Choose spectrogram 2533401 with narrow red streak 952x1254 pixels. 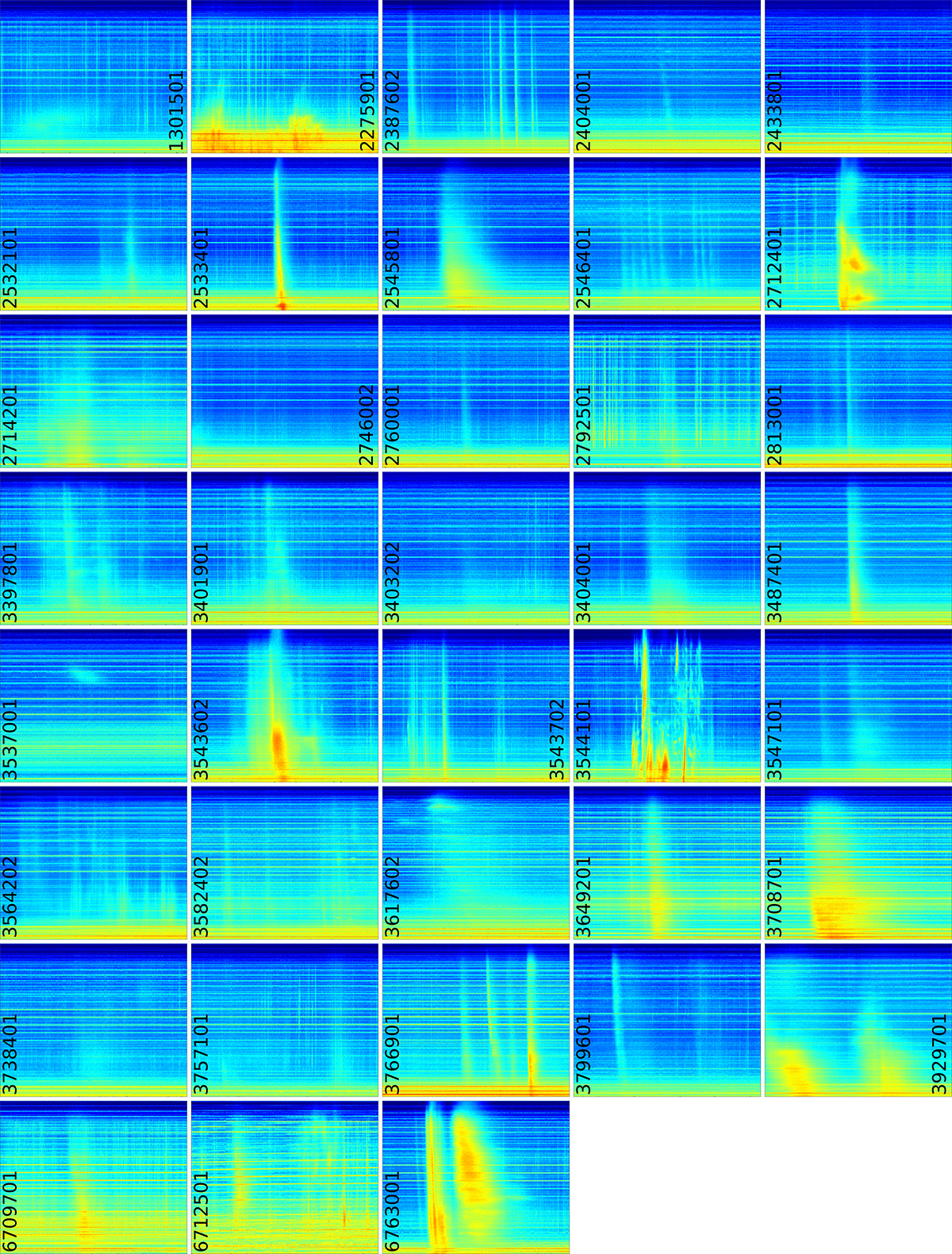click(x=285, y=233)
